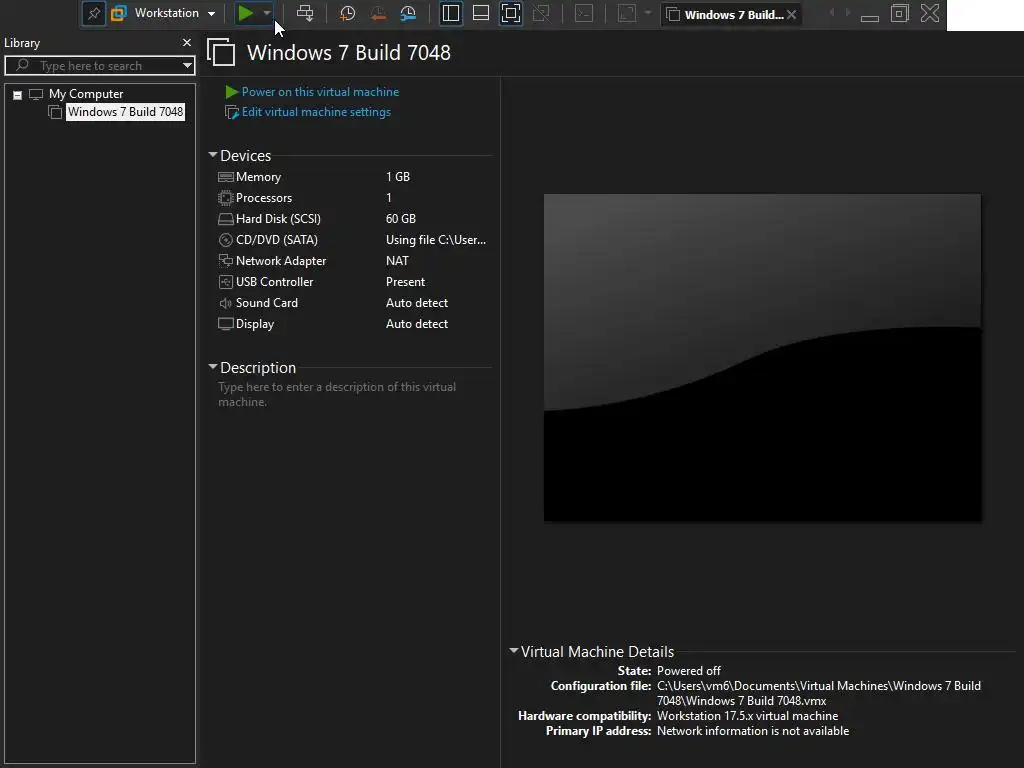
Task: Click the 60 GB hard disk value
Action: coord(400,219)
